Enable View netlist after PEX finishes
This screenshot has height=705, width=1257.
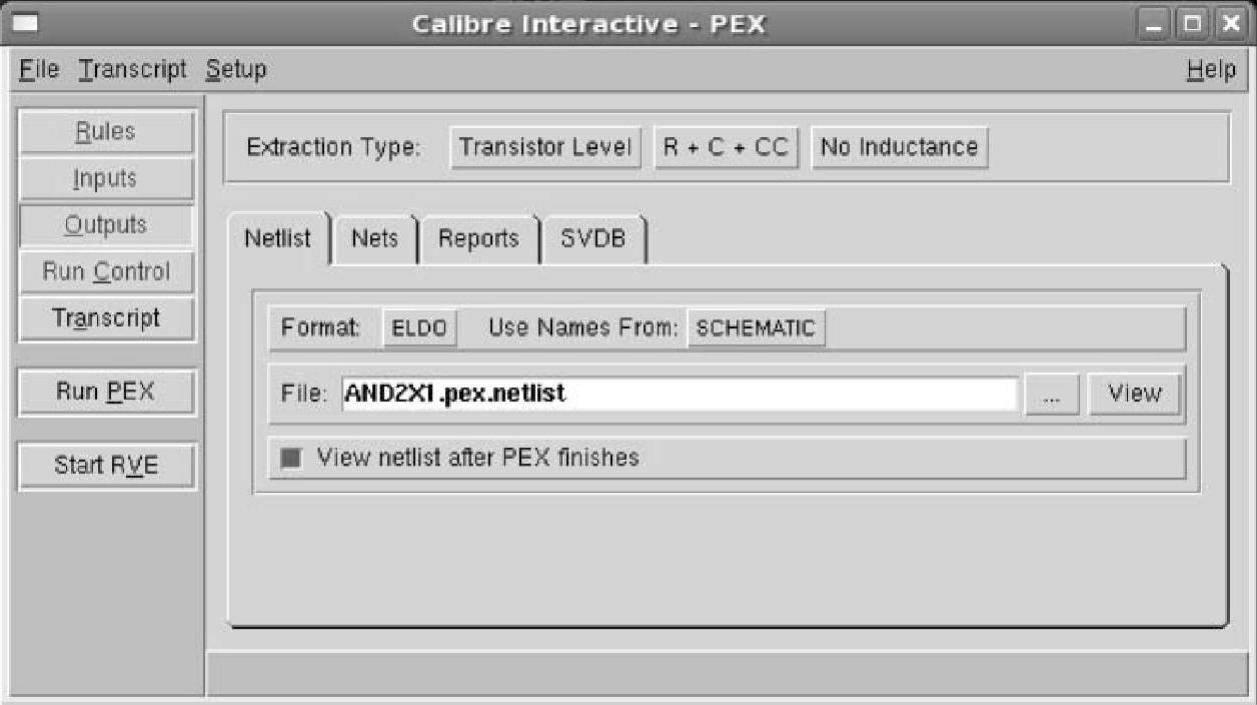coord(291,458)
